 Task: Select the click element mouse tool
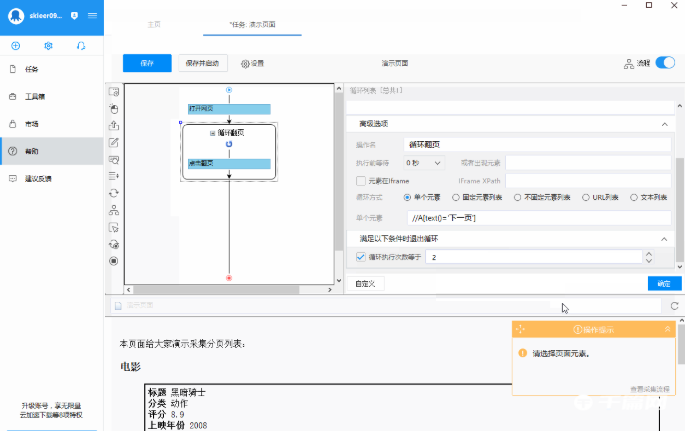(114, 109)
